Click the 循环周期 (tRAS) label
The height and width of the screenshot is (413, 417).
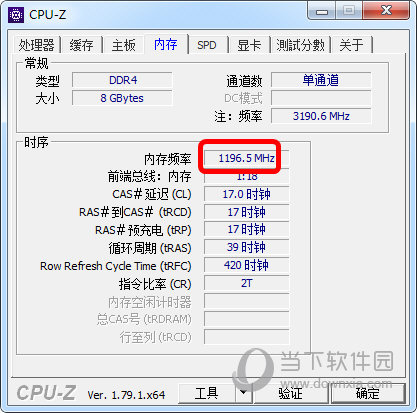[150, 248]
